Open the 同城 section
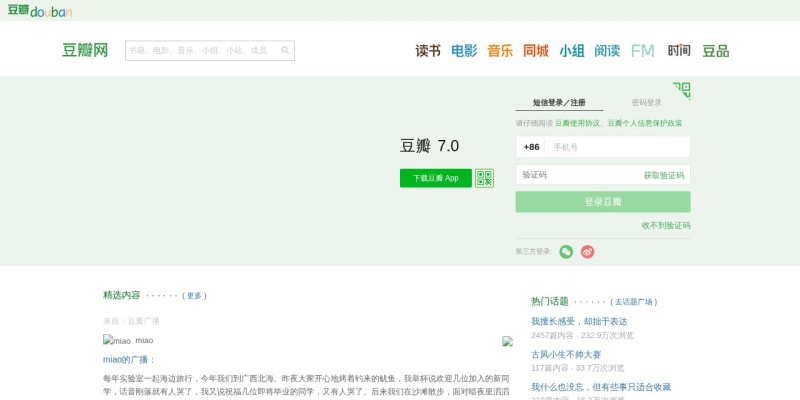800x400 pixels. (535, 51)
